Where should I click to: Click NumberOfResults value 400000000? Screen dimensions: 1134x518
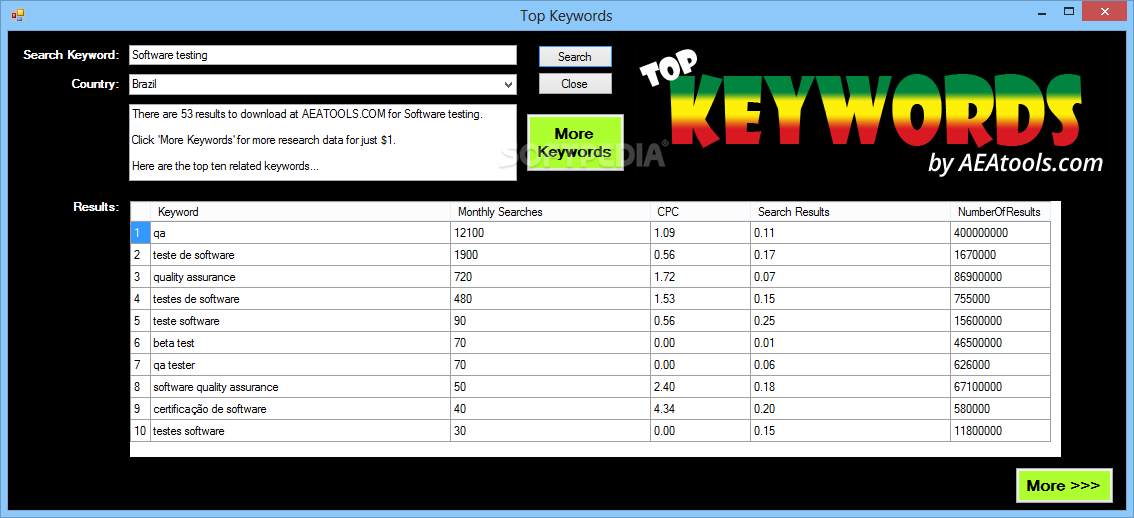[1000, 233]
